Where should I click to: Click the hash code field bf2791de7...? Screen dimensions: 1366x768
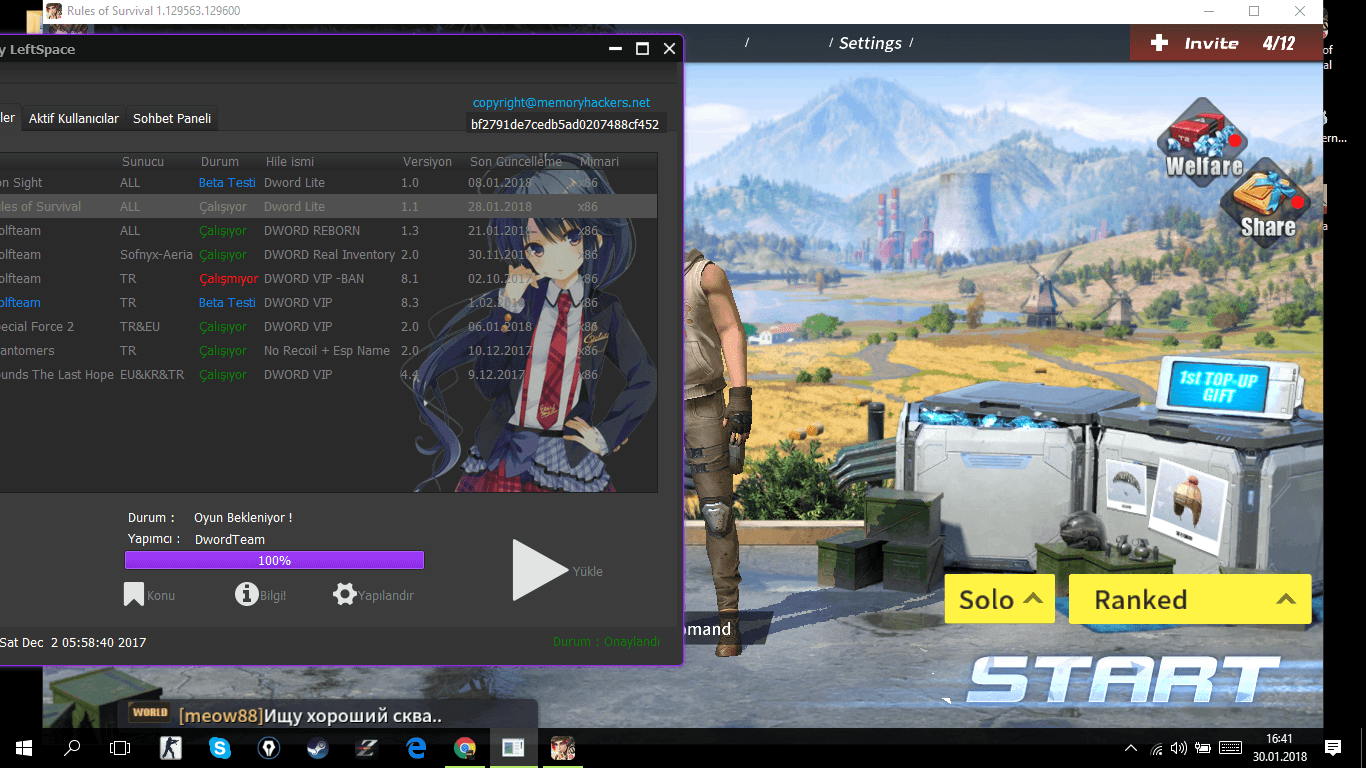pos(565,125)
